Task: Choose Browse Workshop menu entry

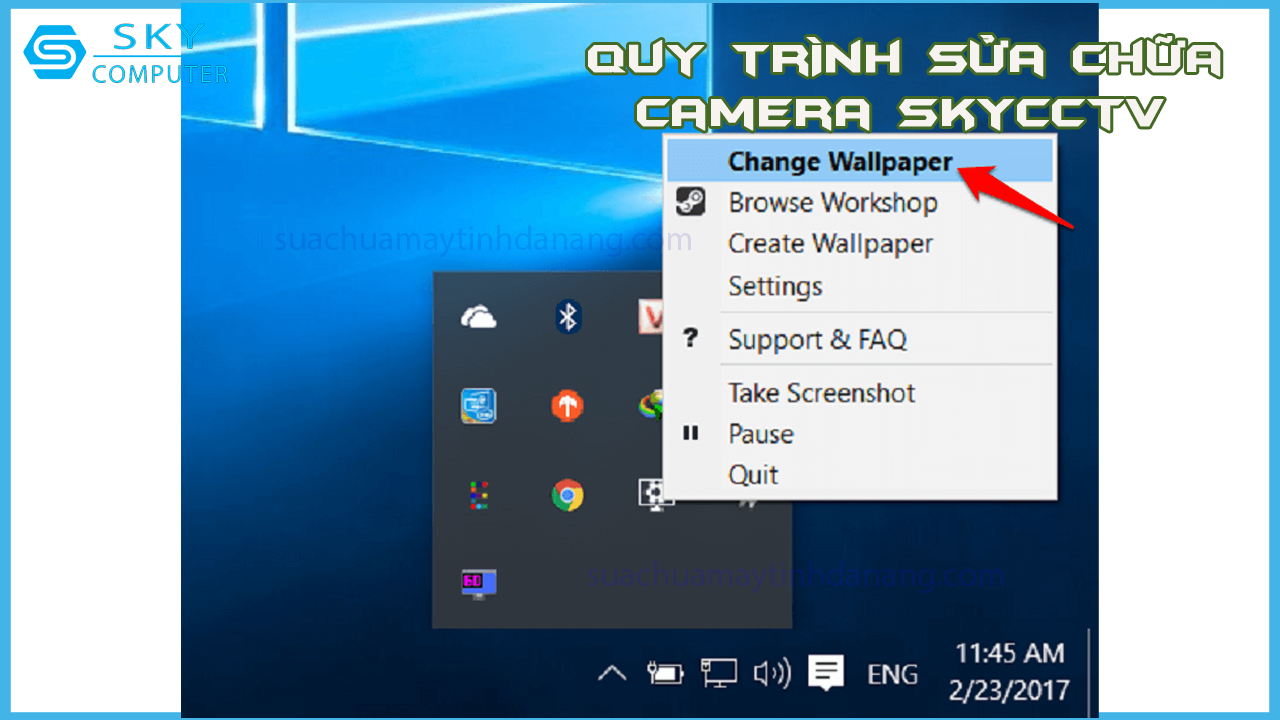Action: (832, 203)
